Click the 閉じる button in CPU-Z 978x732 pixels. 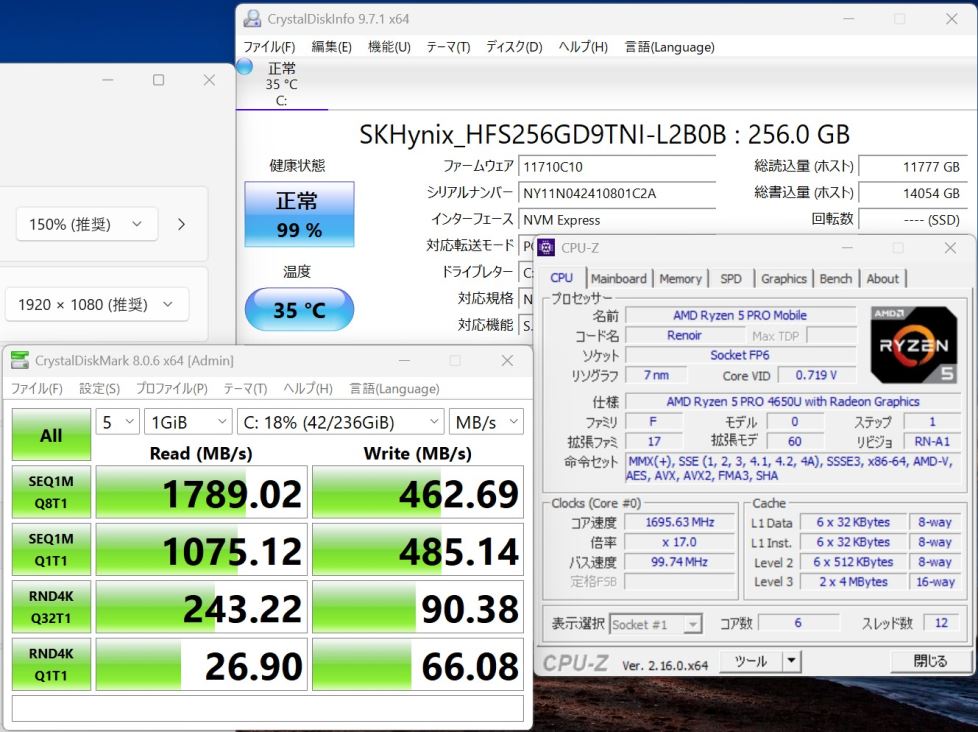(x=930, y=661)
